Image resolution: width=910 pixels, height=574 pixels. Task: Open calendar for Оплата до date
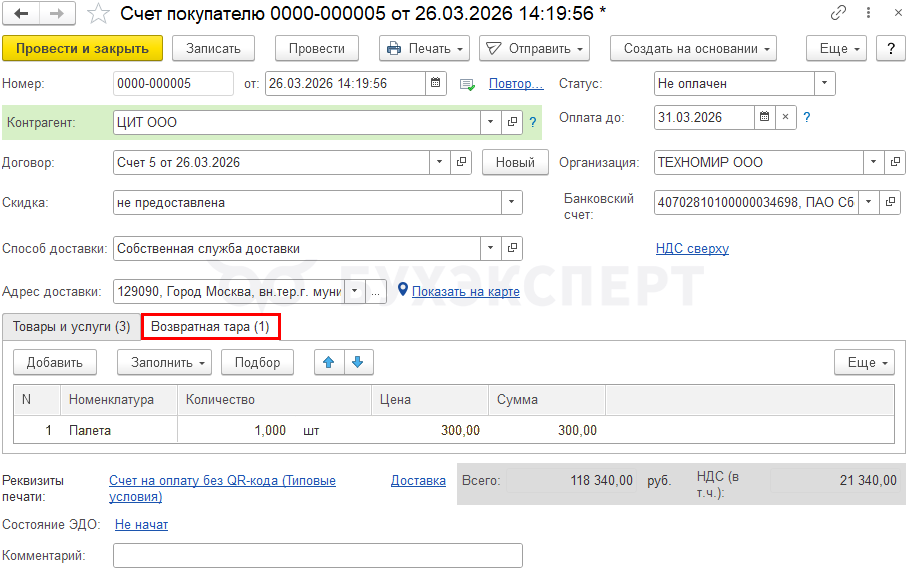764,117
